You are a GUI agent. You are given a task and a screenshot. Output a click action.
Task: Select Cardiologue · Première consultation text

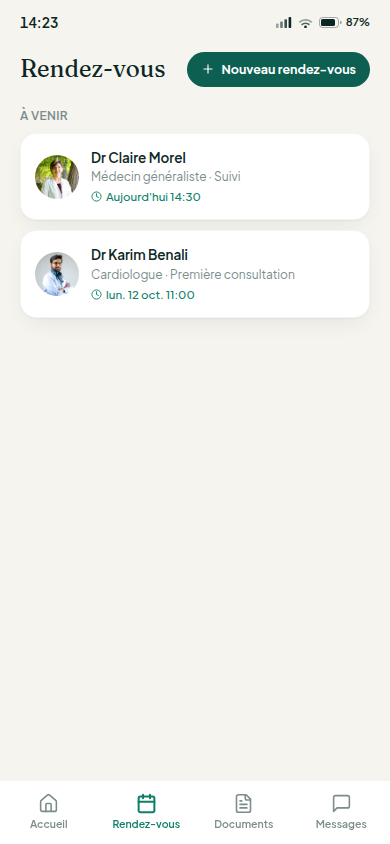pyautogui.click(x=193, y=275)
